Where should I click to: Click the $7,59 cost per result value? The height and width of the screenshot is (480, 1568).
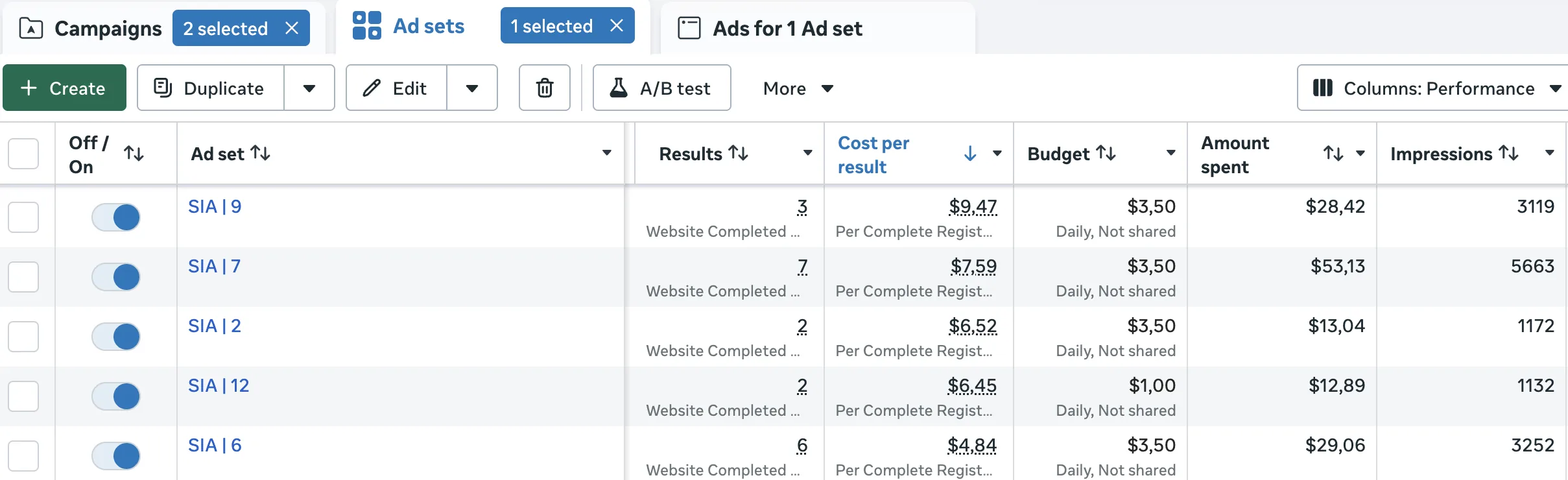point(973,266)
